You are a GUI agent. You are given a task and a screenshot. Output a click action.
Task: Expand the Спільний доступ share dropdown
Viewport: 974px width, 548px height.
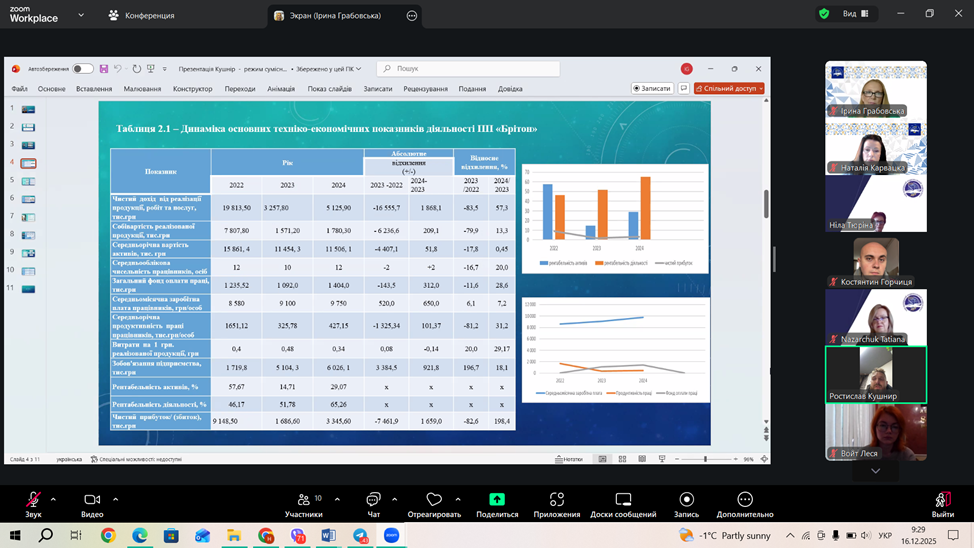tap(761, 88)
